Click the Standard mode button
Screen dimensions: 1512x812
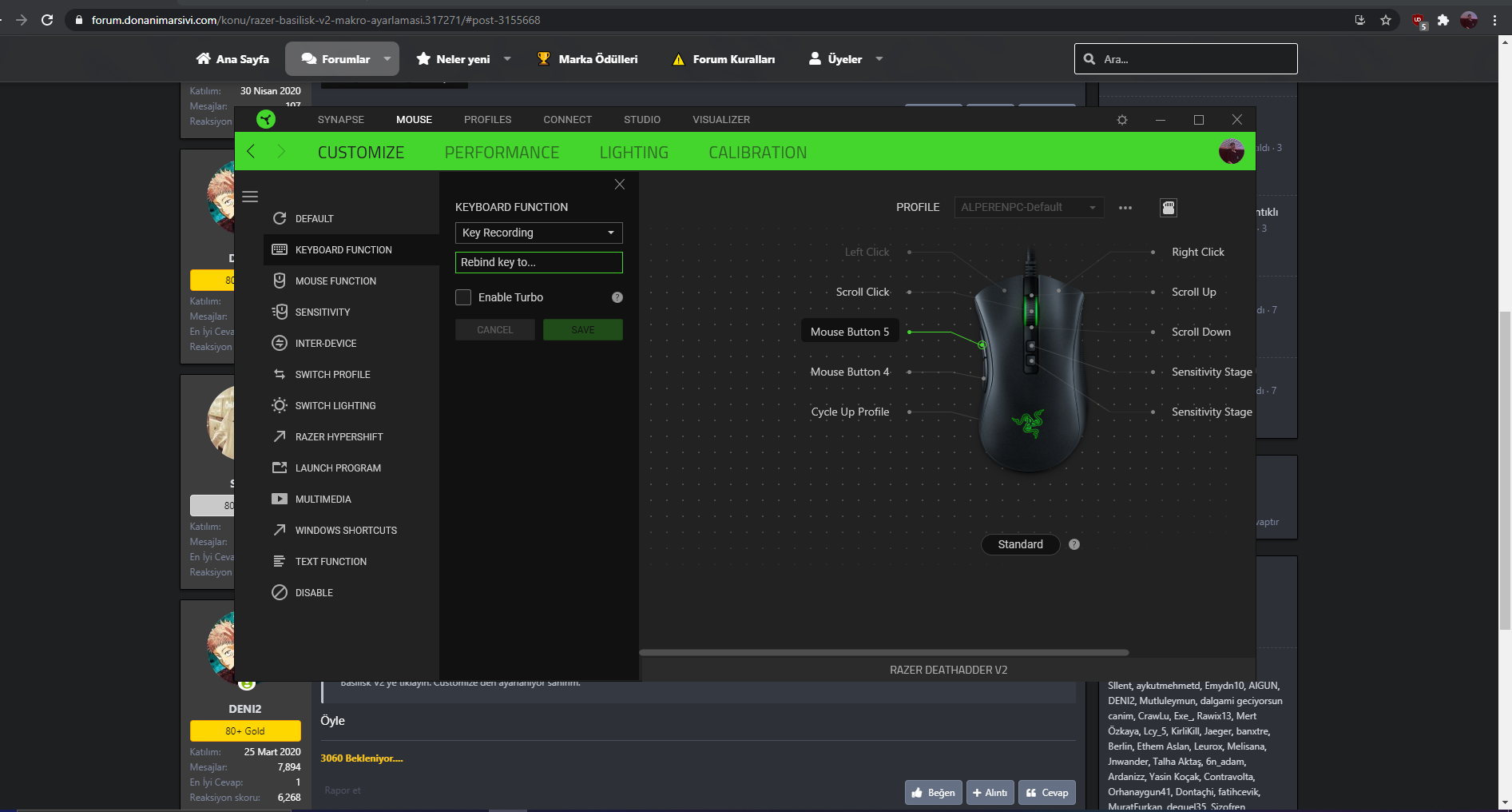point(1021,544)
